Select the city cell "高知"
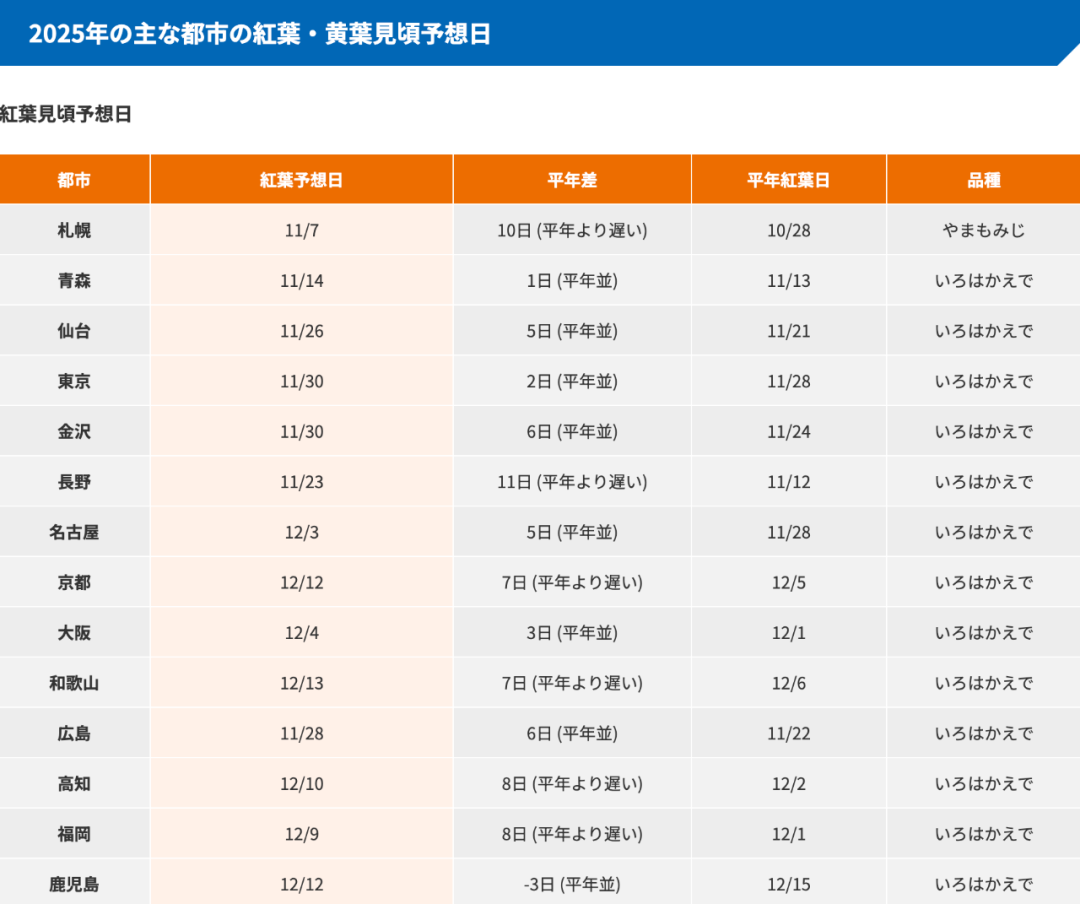 point(74,783)
